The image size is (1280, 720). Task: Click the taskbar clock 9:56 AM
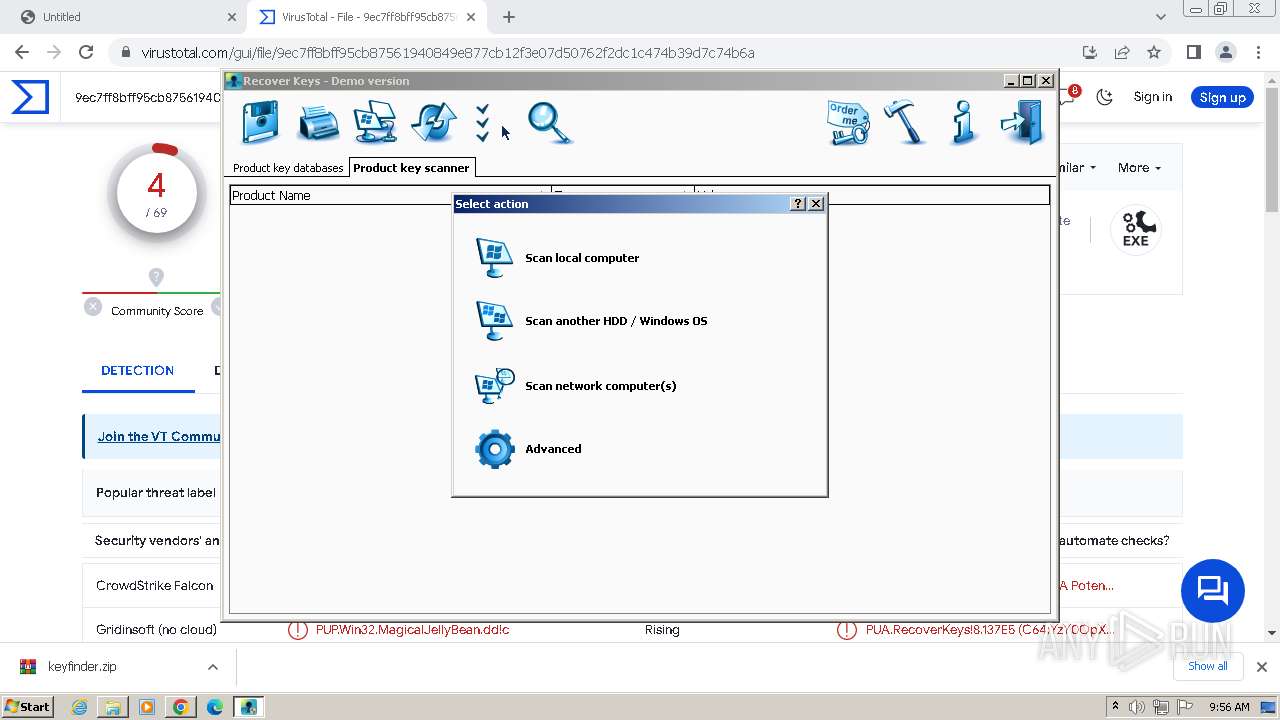[1230, 707]
